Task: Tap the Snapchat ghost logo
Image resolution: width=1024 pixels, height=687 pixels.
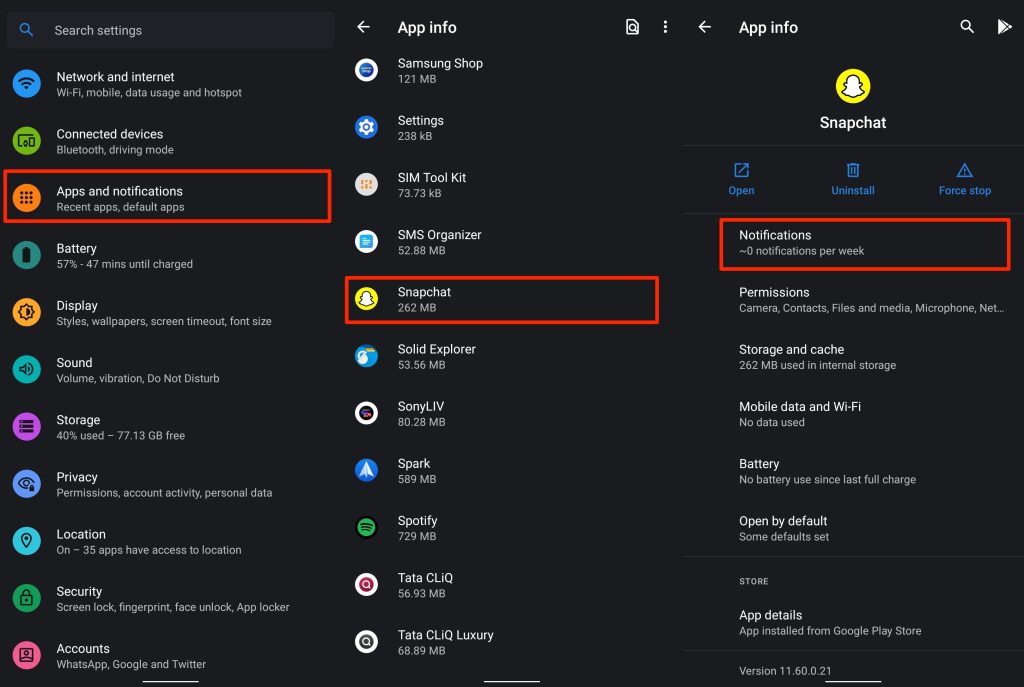Action: coord(853,86)
